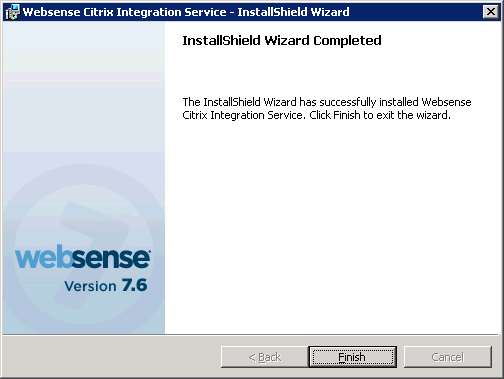This screenshot has width=504, height=379.
Task: Click the InstallShield Wizard Completed heading
Action: pyautogui.click(x=282, y=41)
